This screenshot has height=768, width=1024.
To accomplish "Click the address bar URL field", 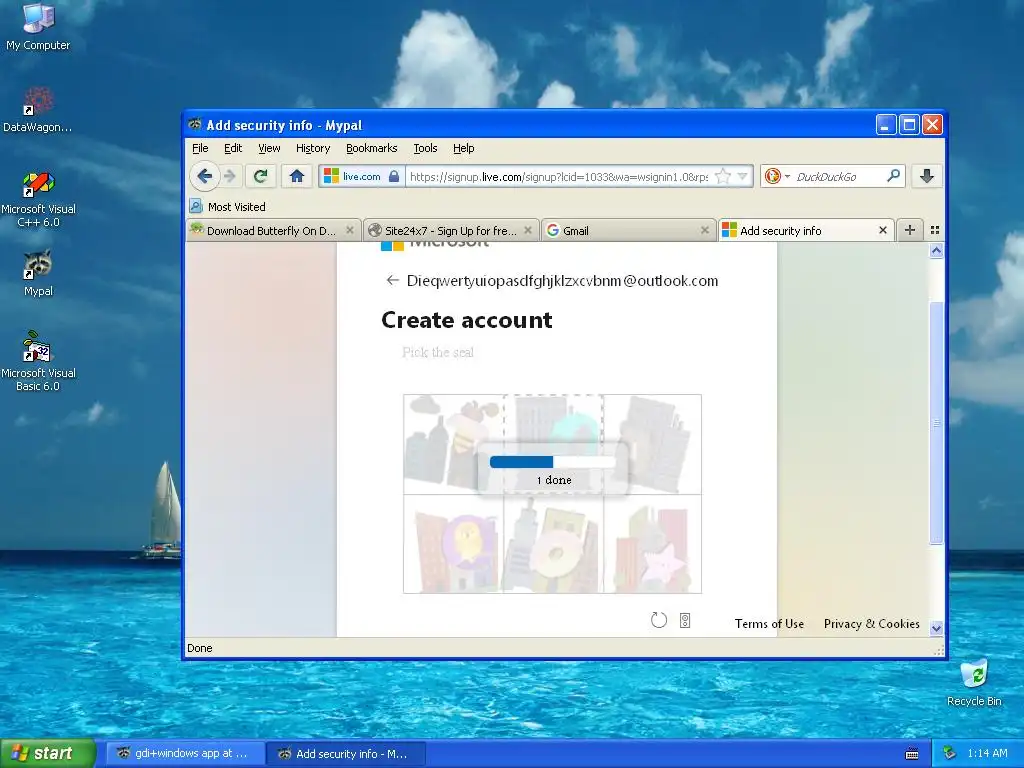I will pos(558,176).
